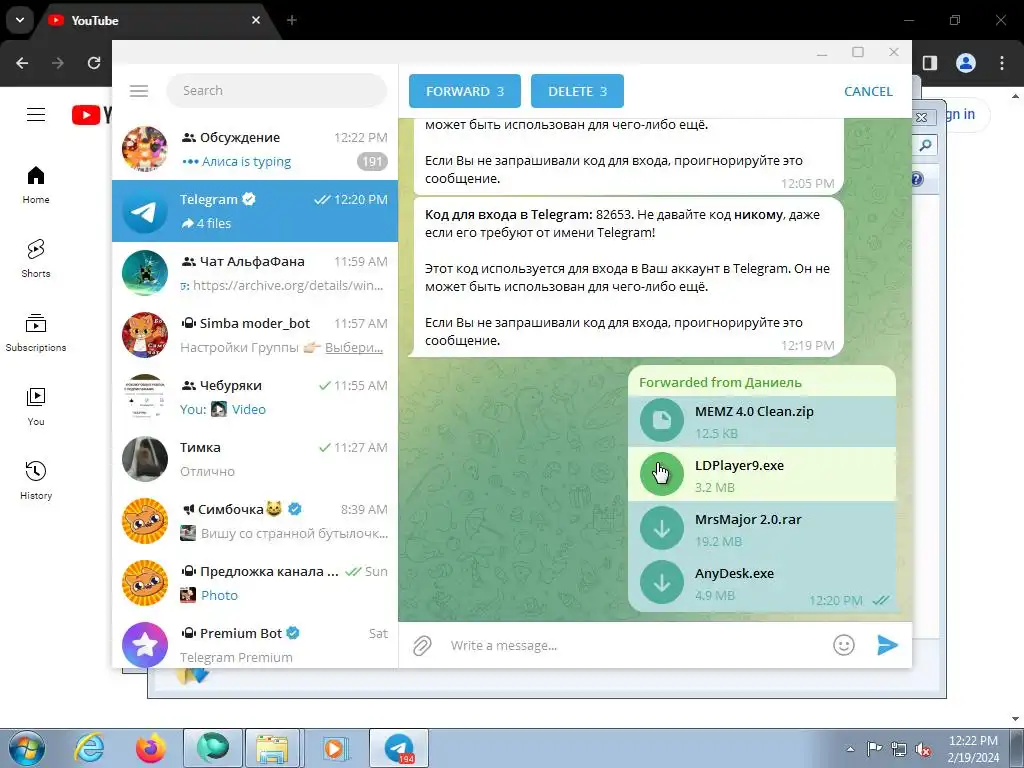Click the Telegram taskbar icon
The width and height of the screenshot is (1024, 768).
coord(399,748)
